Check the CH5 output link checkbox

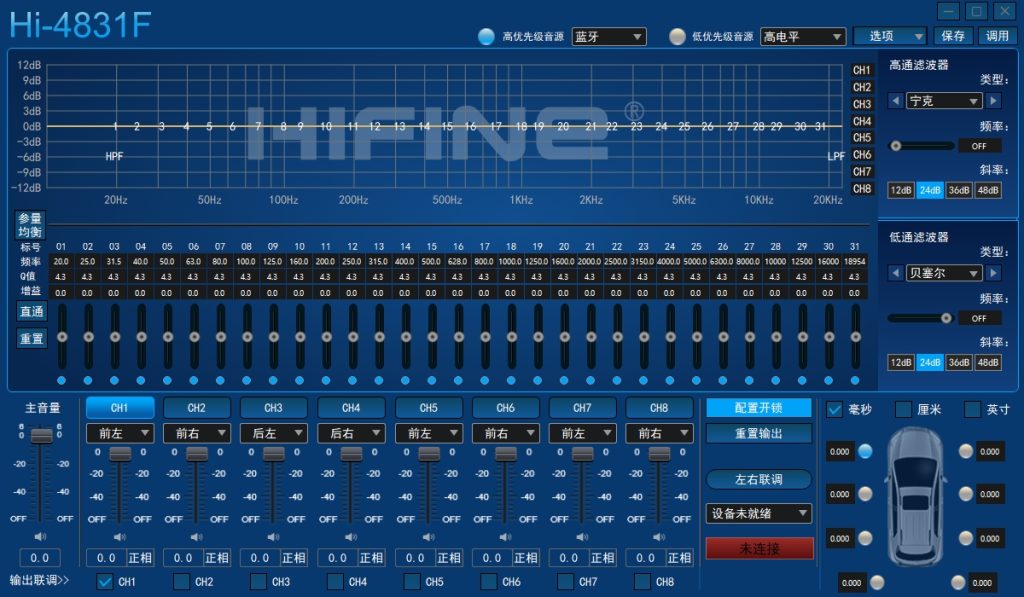tap(412, 581)
